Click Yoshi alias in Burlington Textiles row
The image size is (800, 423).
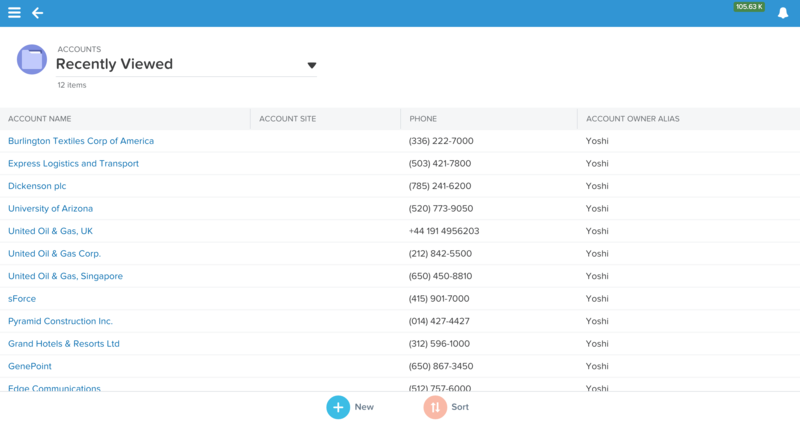(x=597, y=141)
